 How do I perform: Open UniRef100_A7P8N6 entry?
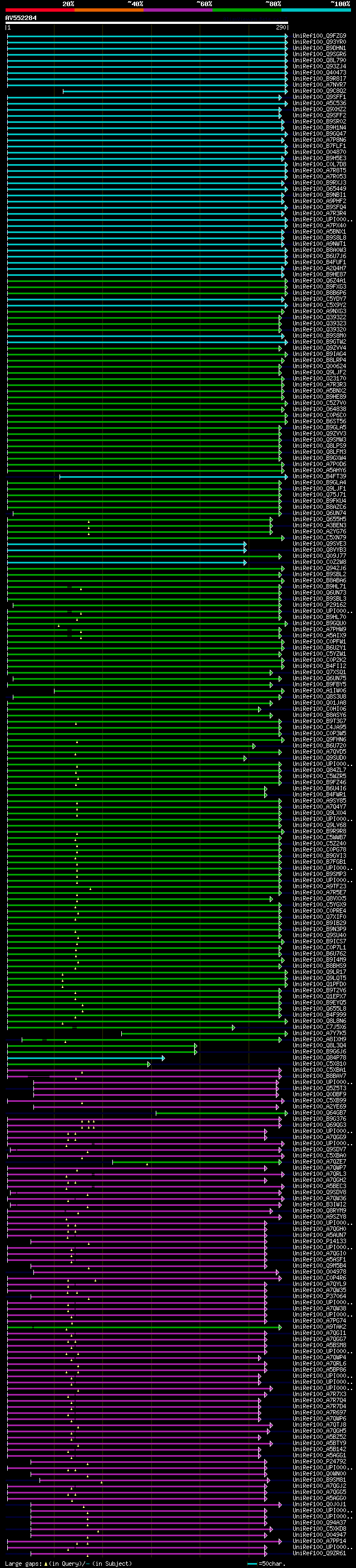point(319,140)
